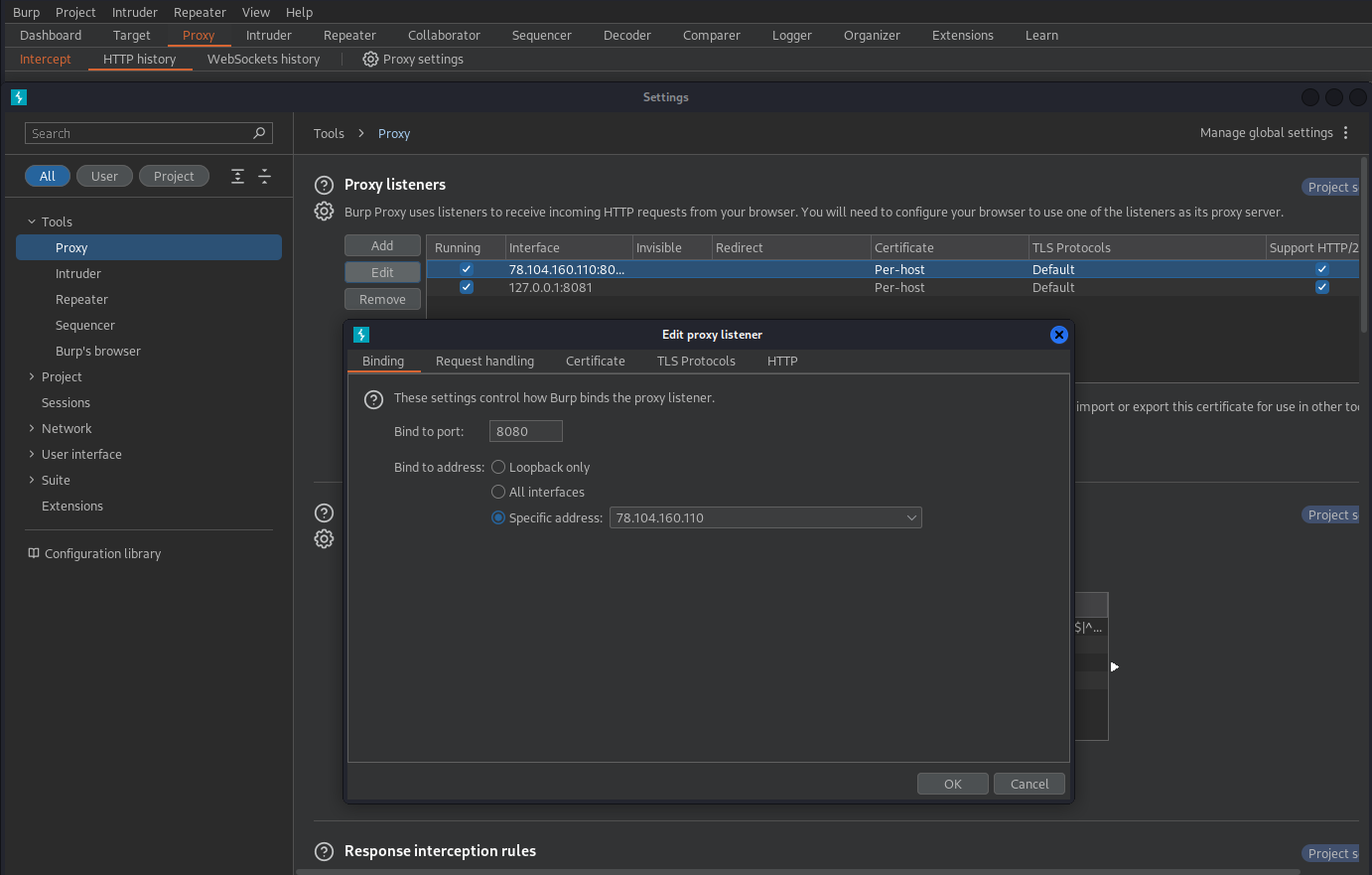Open help for Response interception rules

pos(324,851)
